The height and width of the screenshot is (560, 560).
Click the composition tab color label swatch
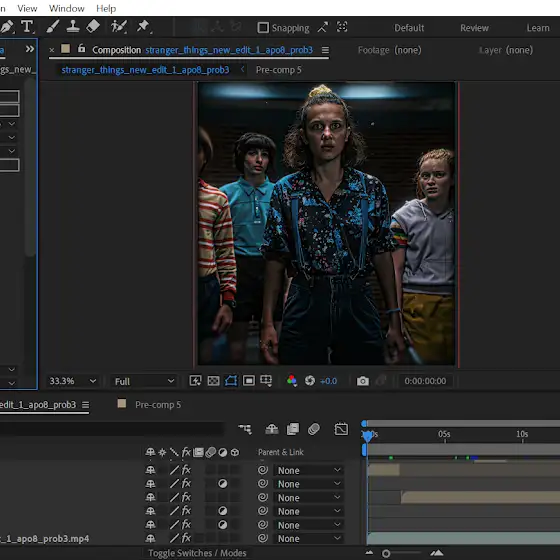(65, 48)
